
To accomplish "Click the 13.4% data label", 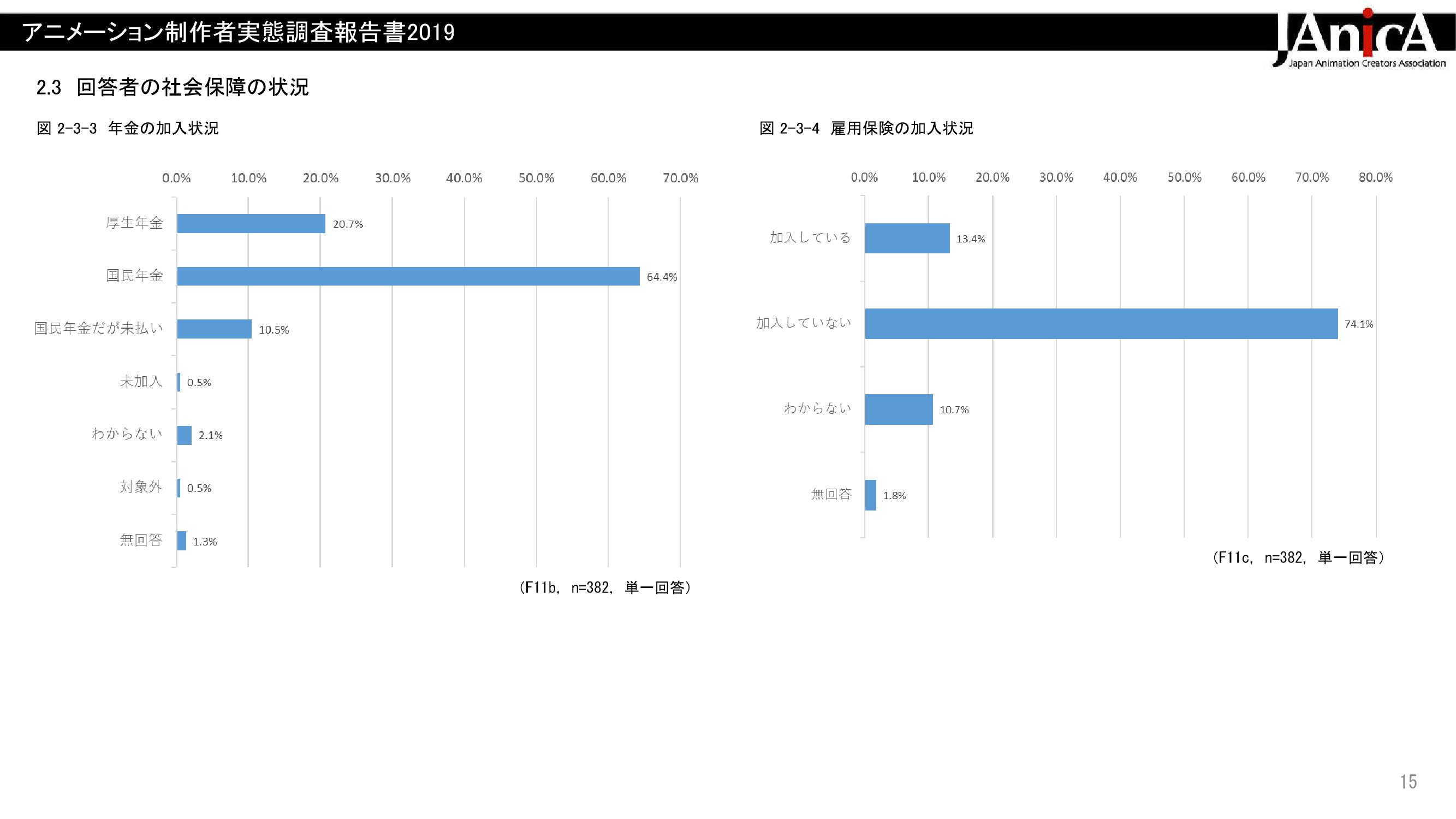I will coord(971,239).
